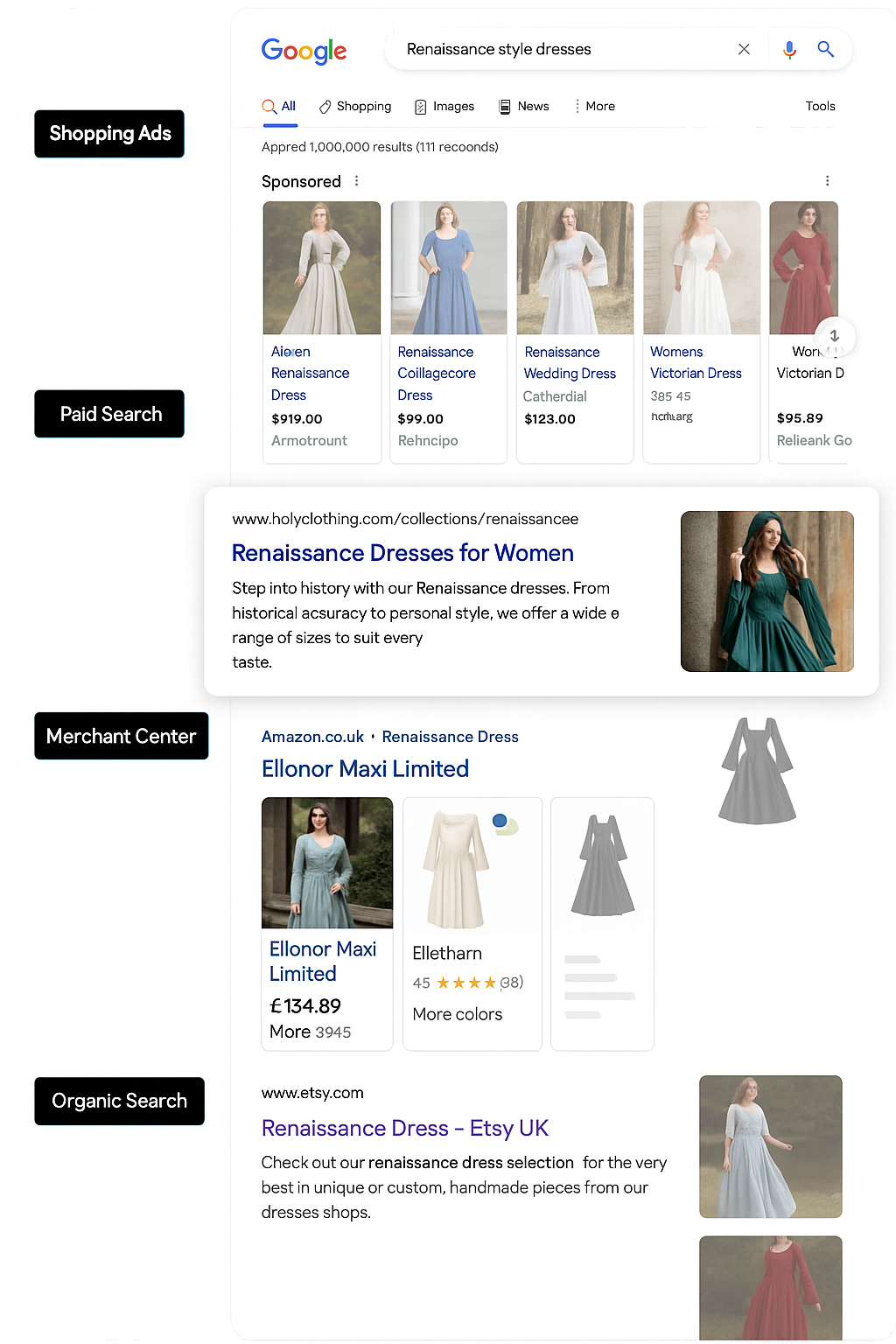Click the www.etsy.com URL

pyautogui.click(x=312, y=1093)
